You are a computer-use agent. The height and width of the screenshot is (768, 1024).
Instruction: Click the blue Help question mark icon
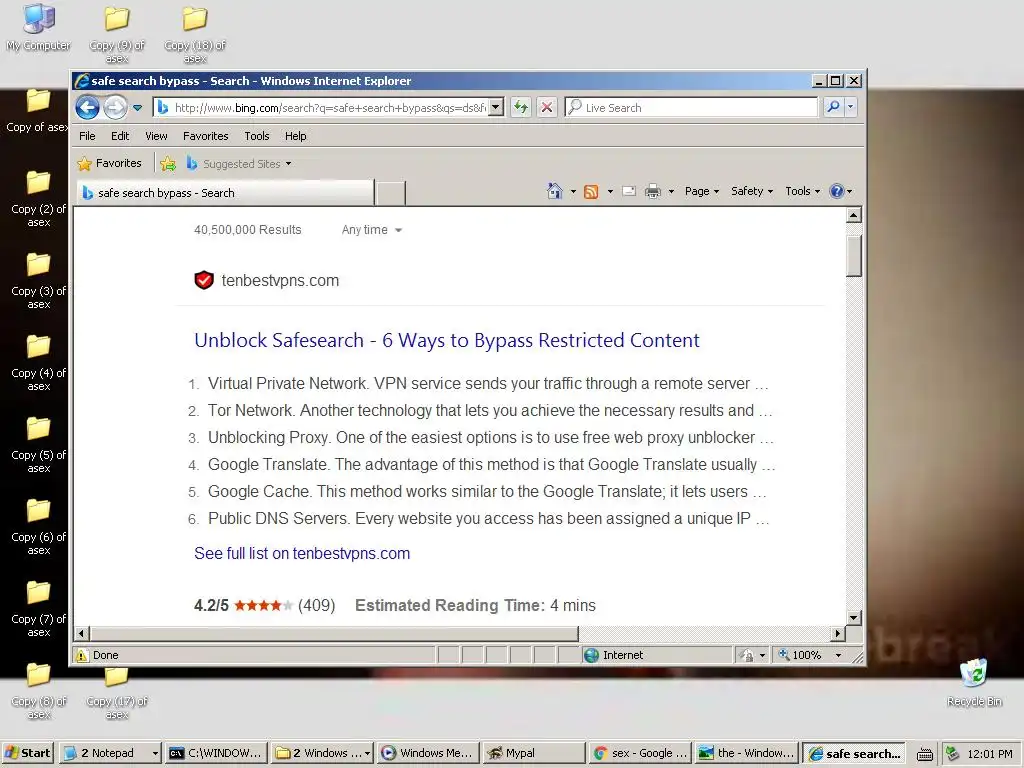837,191
